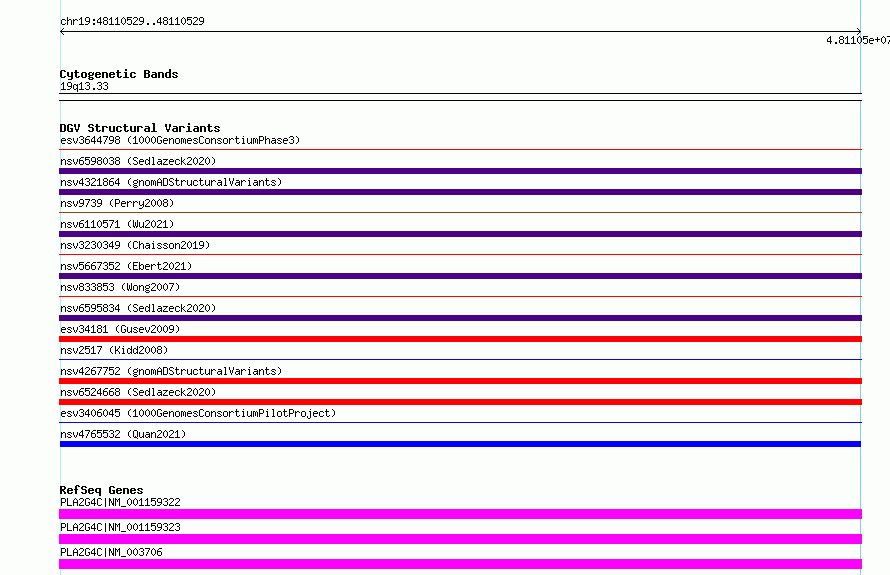Image resolution: width=890 pixels, height=575 pixels.
Task: Click PLA2G4C|NM_001159323 gene label
Action: (120, 527)
